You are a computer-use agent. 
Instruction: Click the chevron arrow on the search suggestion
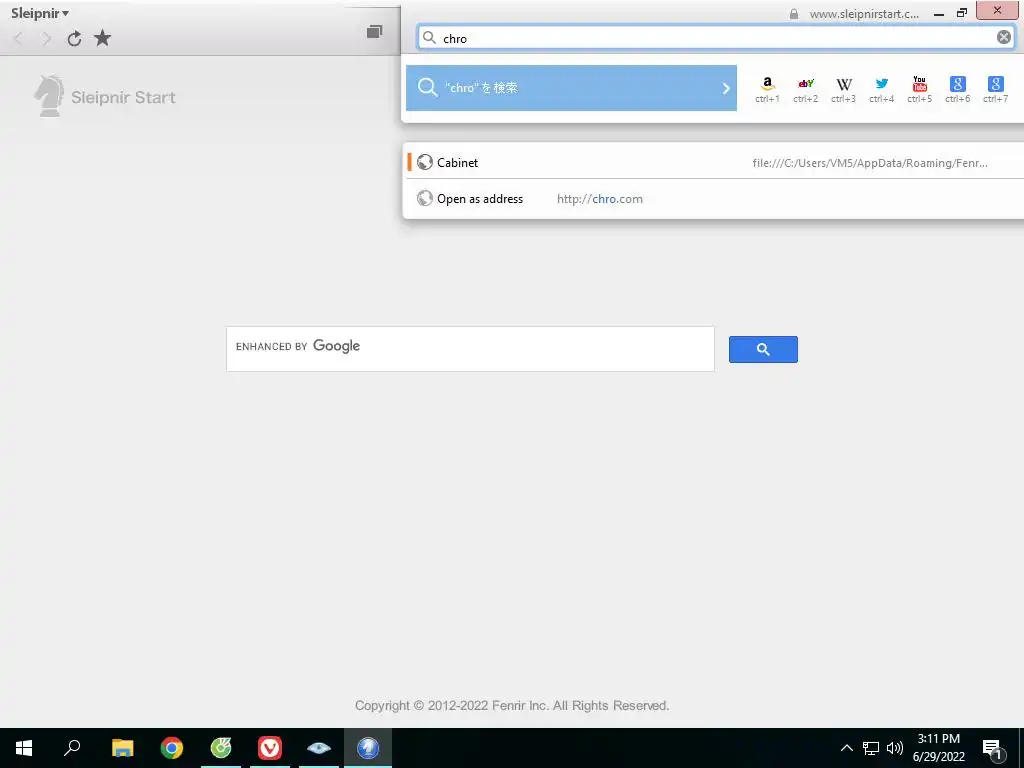[726, 88]
